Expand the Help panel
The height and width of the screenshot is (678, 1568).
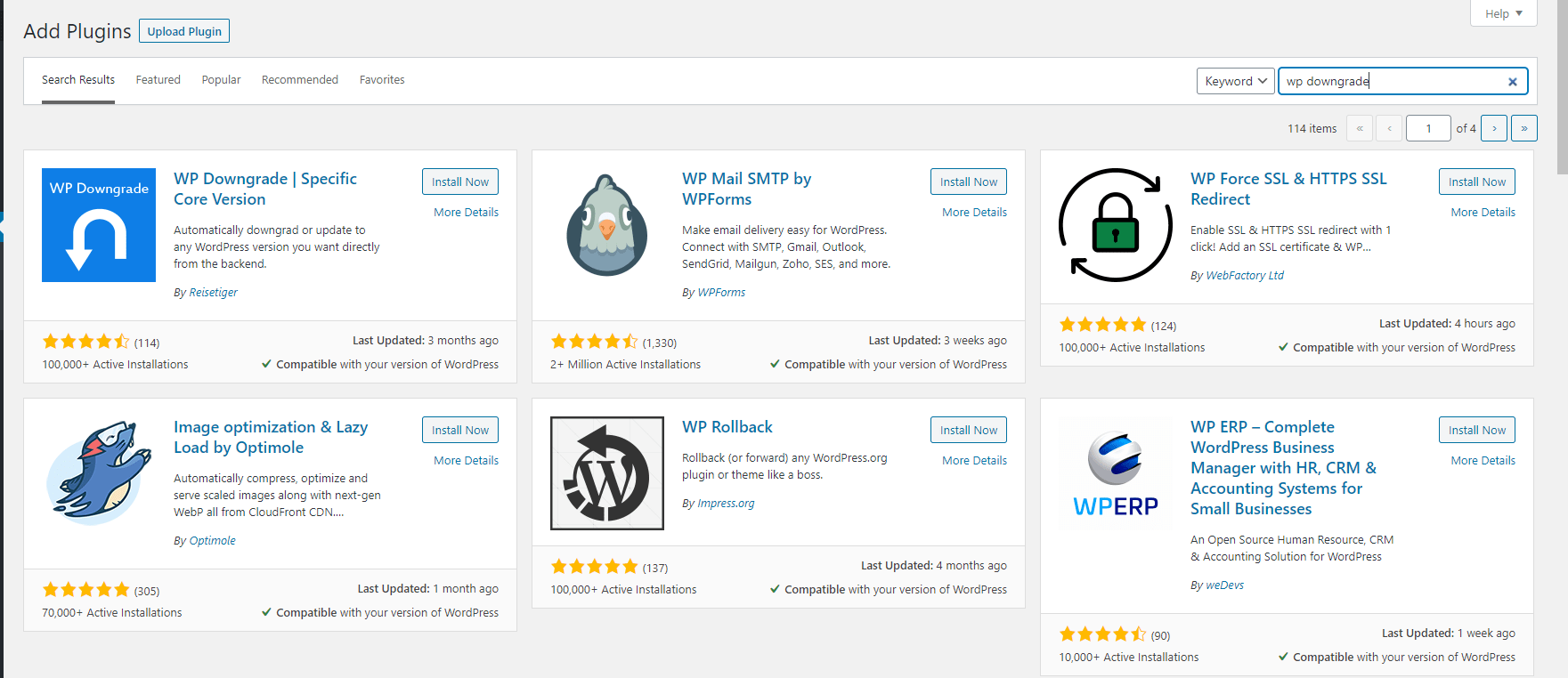1503,13
